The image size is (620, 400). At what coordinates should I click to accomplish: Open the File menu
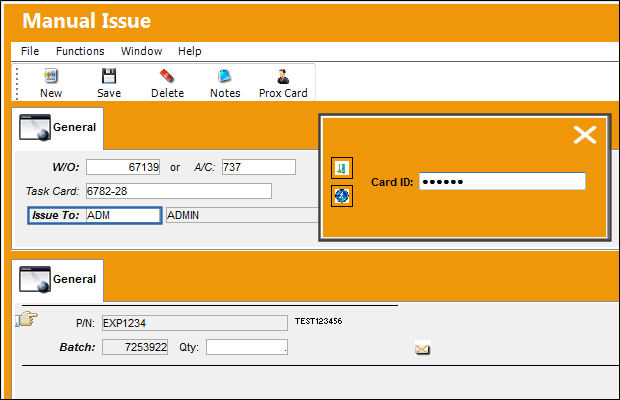tap(30, 51)
